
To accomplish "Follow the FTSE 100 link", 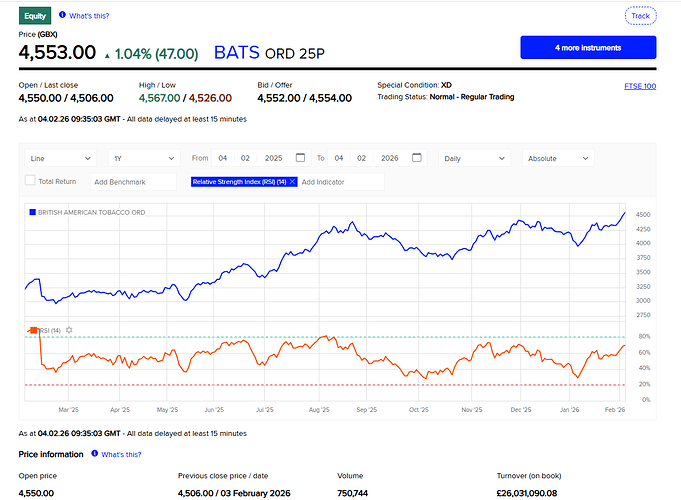I will 639,86.
